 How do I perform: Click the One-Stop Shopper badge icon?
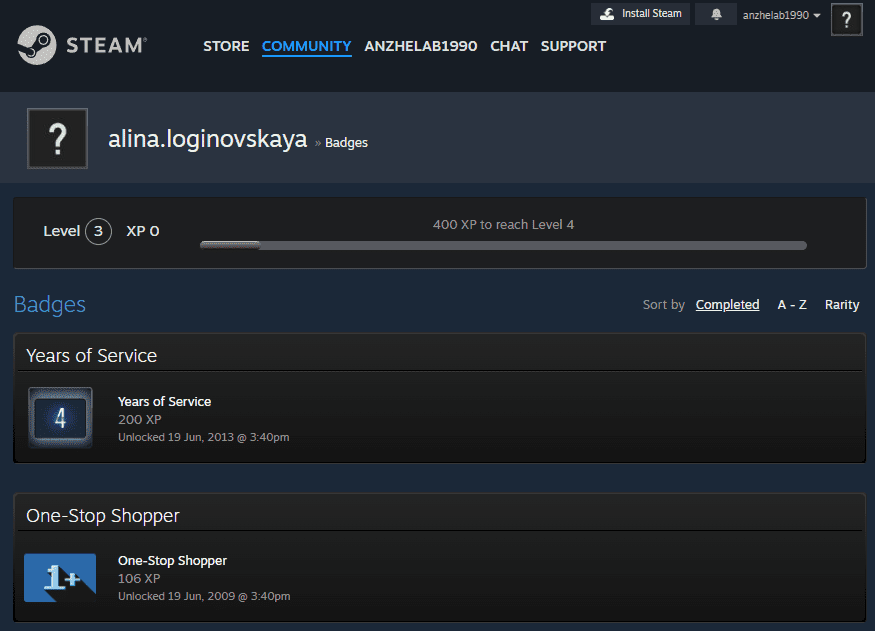60,577
